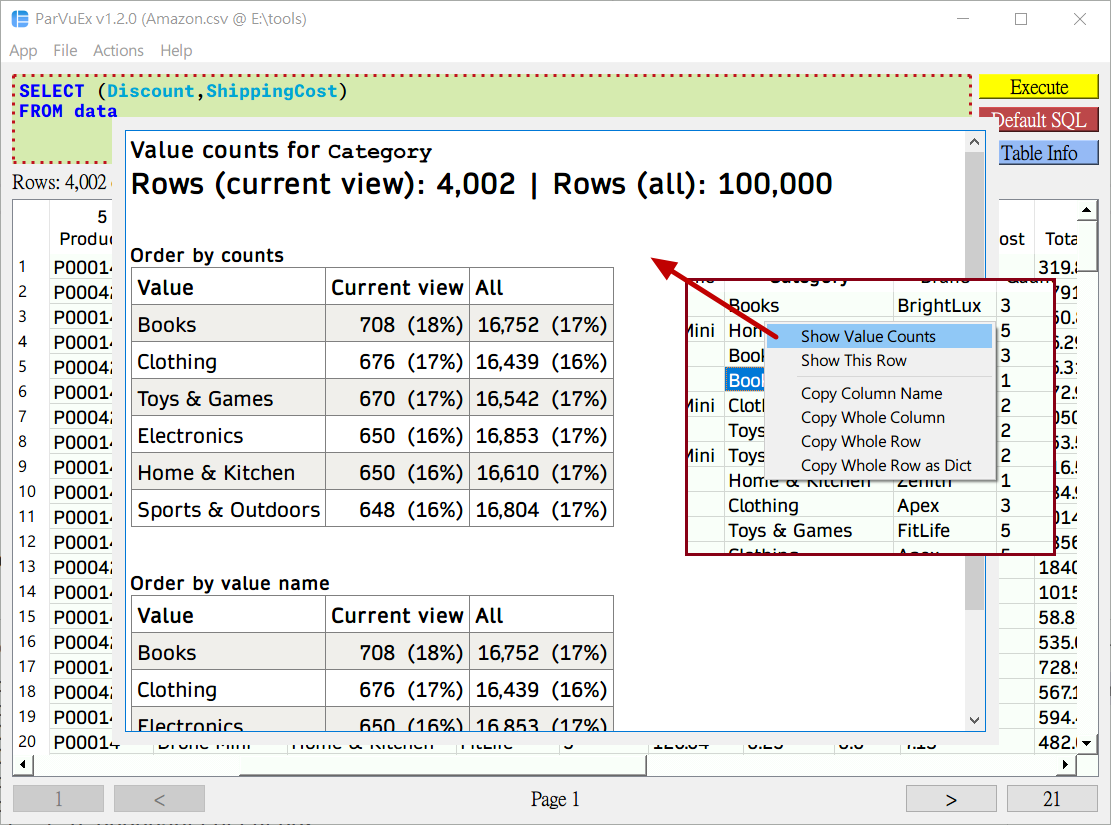
Task: Click Page 1 label
Action: click(x=555, y=799)
